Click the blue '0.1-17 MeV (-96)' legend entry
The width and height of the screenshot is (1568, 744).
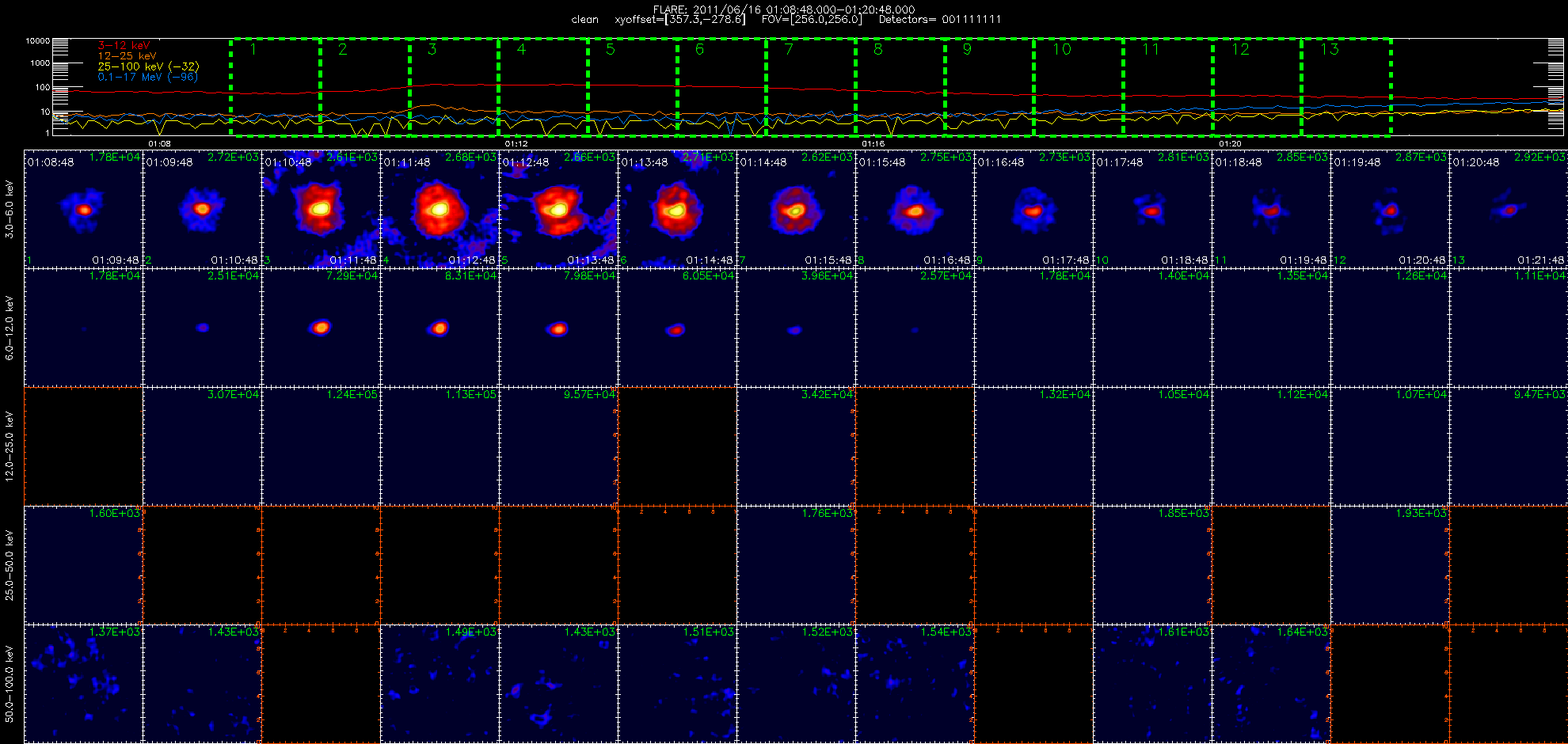(147, 77)
